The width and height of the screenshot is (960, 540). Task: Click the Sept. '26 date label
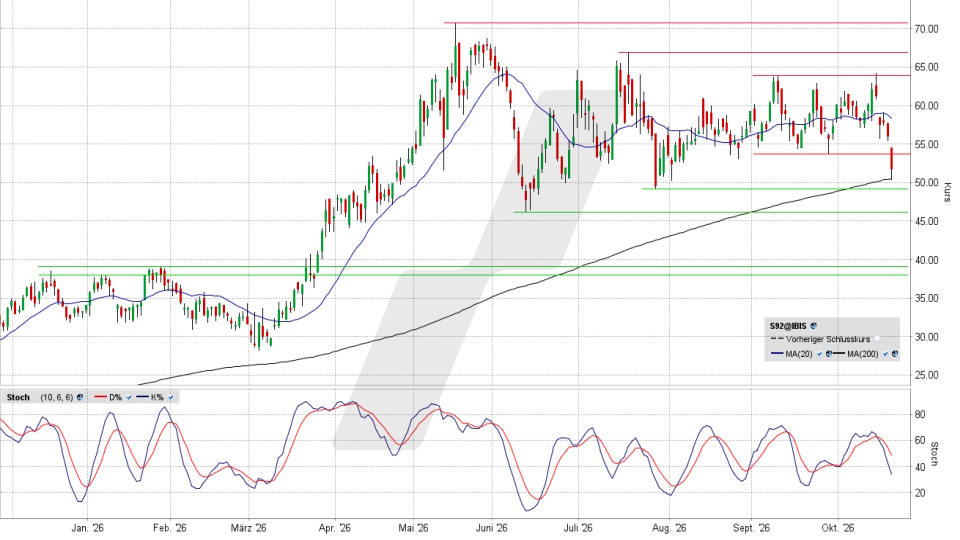751,528
